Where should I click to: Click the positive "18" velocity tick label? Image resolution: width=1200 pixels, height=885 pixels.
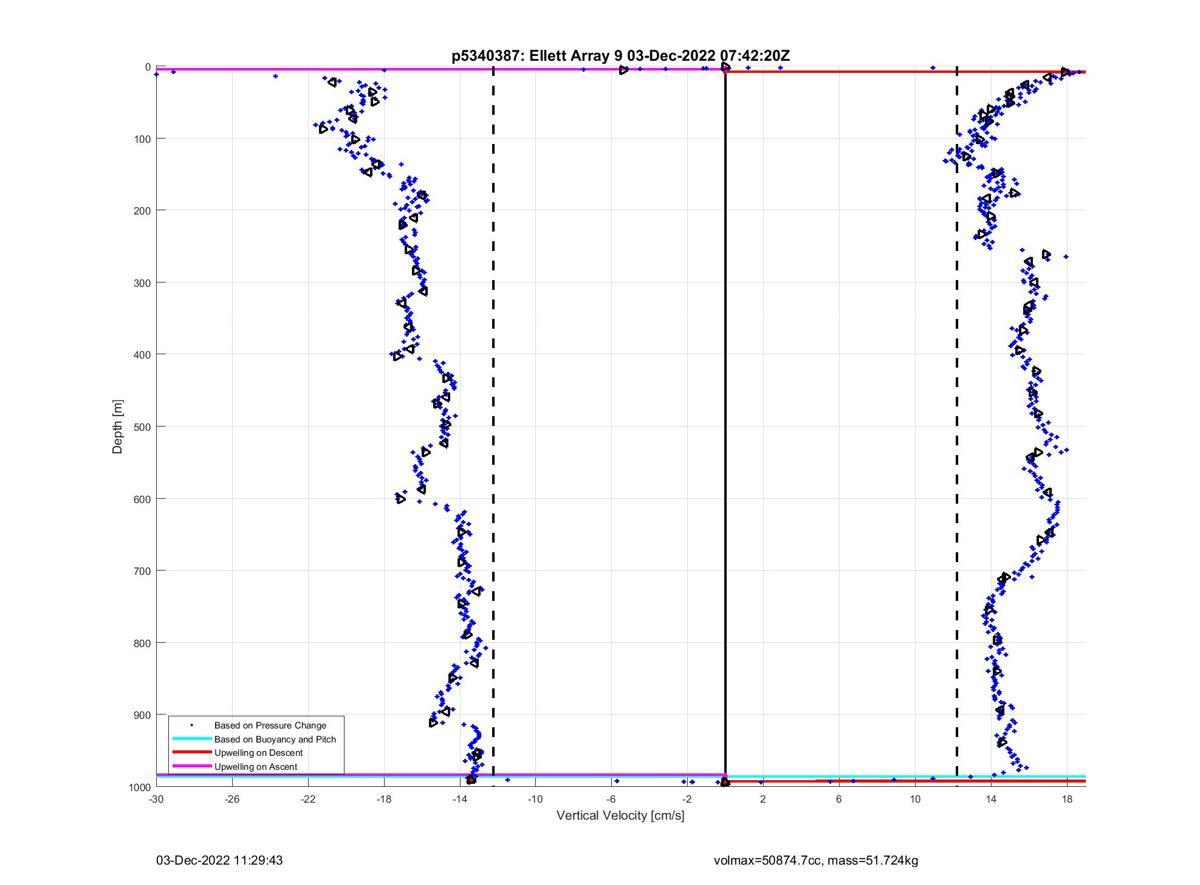1067,799
